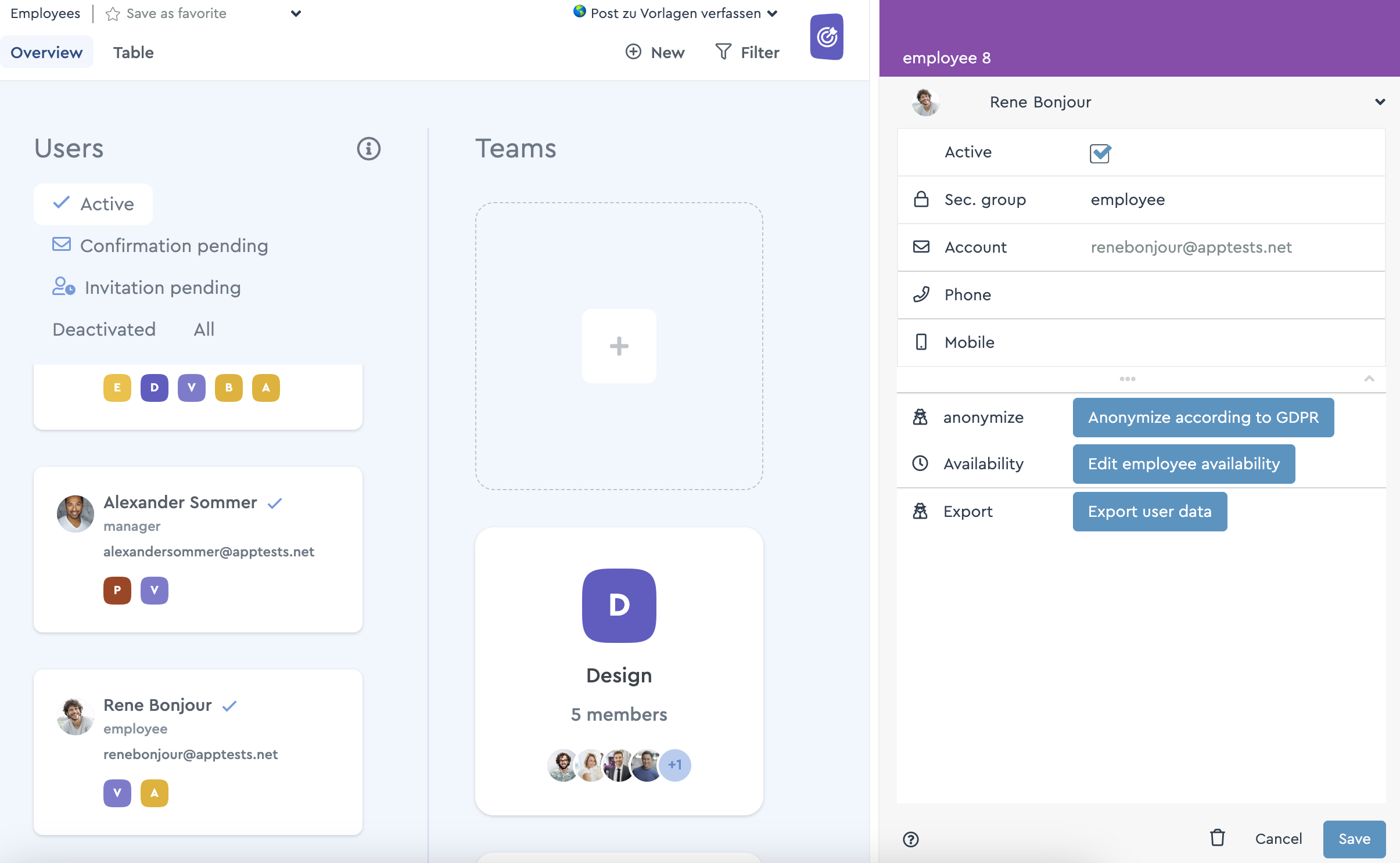
Task: Select the Active users filter
Action: coord(94,204)
